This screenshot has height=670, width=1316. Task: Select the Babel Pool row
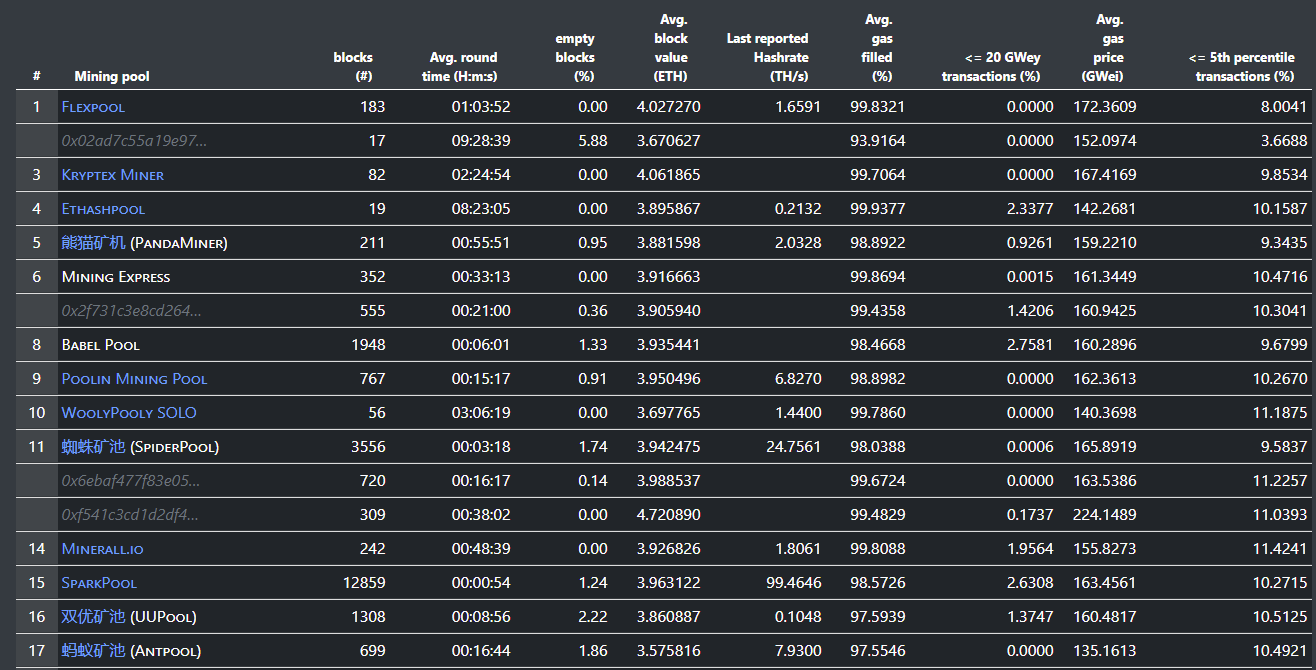664,345
